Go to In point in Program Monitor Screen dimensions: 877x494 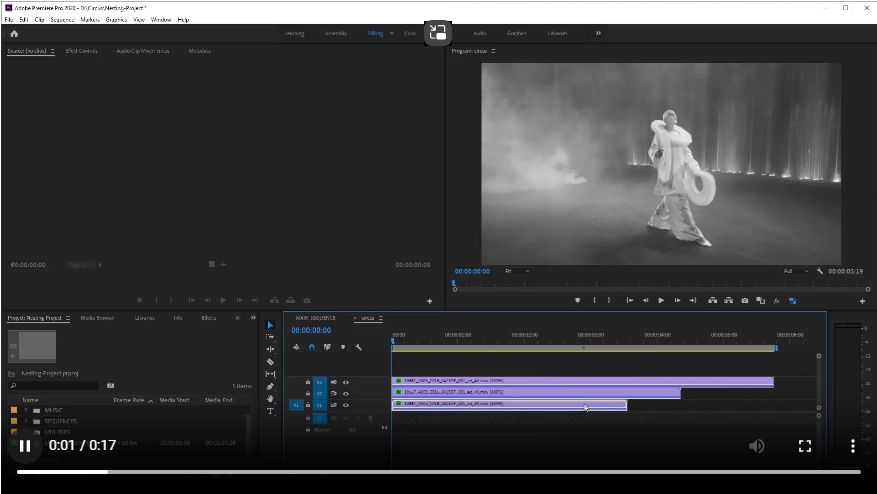coord(629,300)
